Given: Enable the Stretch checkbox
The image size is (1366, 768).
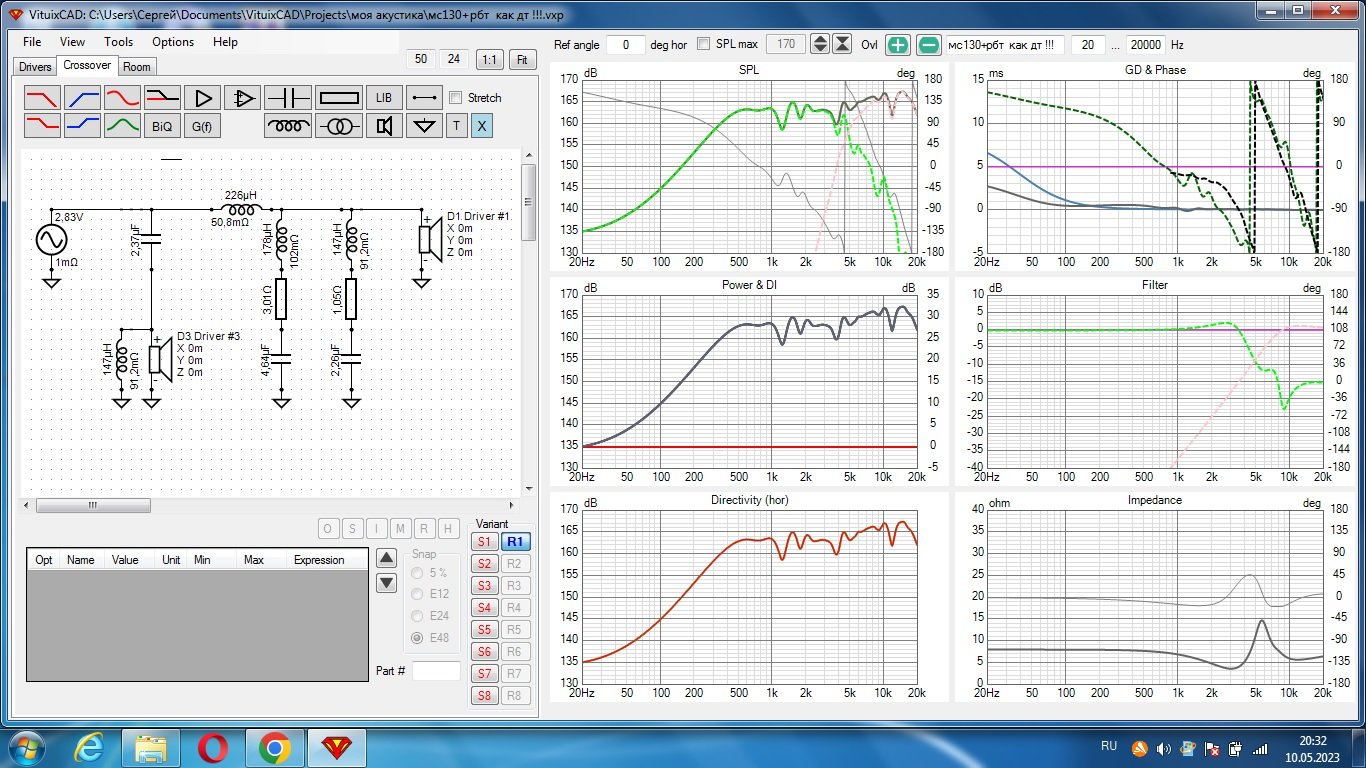Looking at the screenshot, I should (x=456, y=98).
